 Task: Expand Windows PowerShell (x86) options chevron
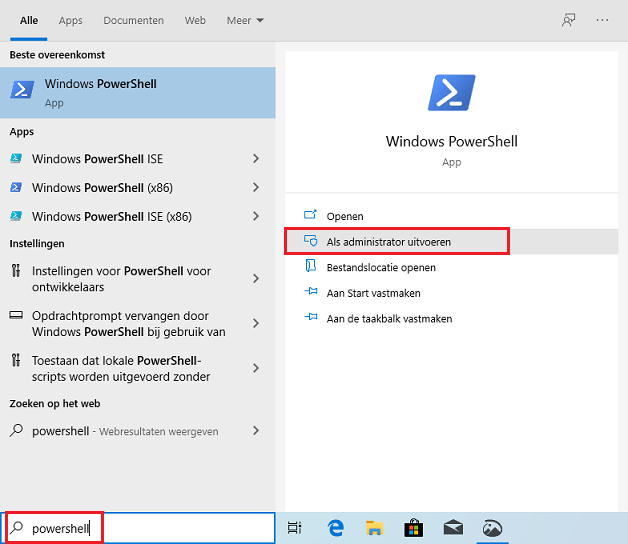[256, 187]
